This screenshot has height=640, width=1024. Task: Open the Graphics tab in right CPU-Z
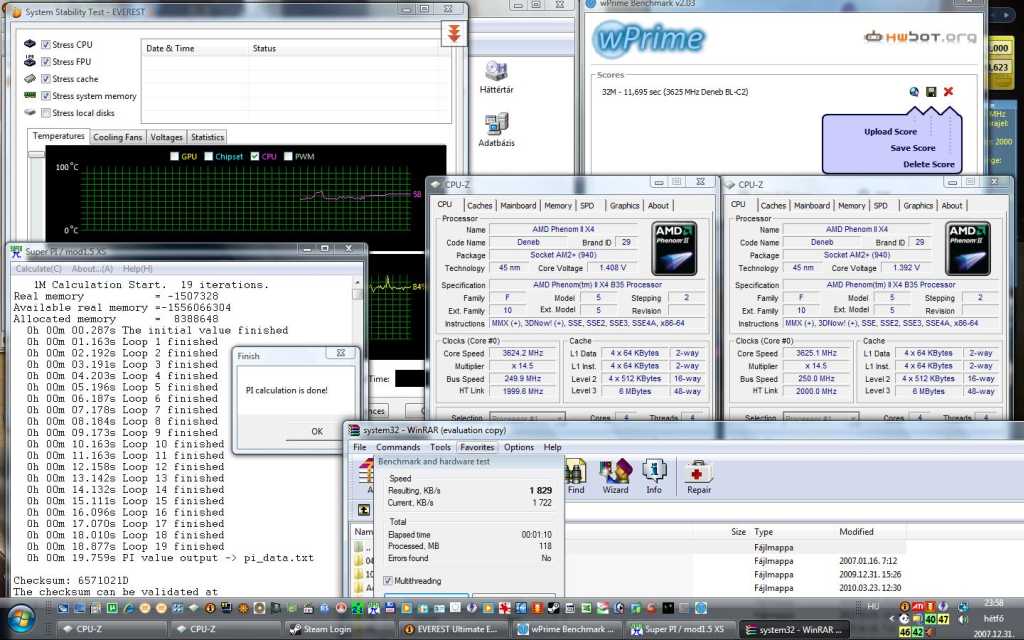[x=918, y=205]
